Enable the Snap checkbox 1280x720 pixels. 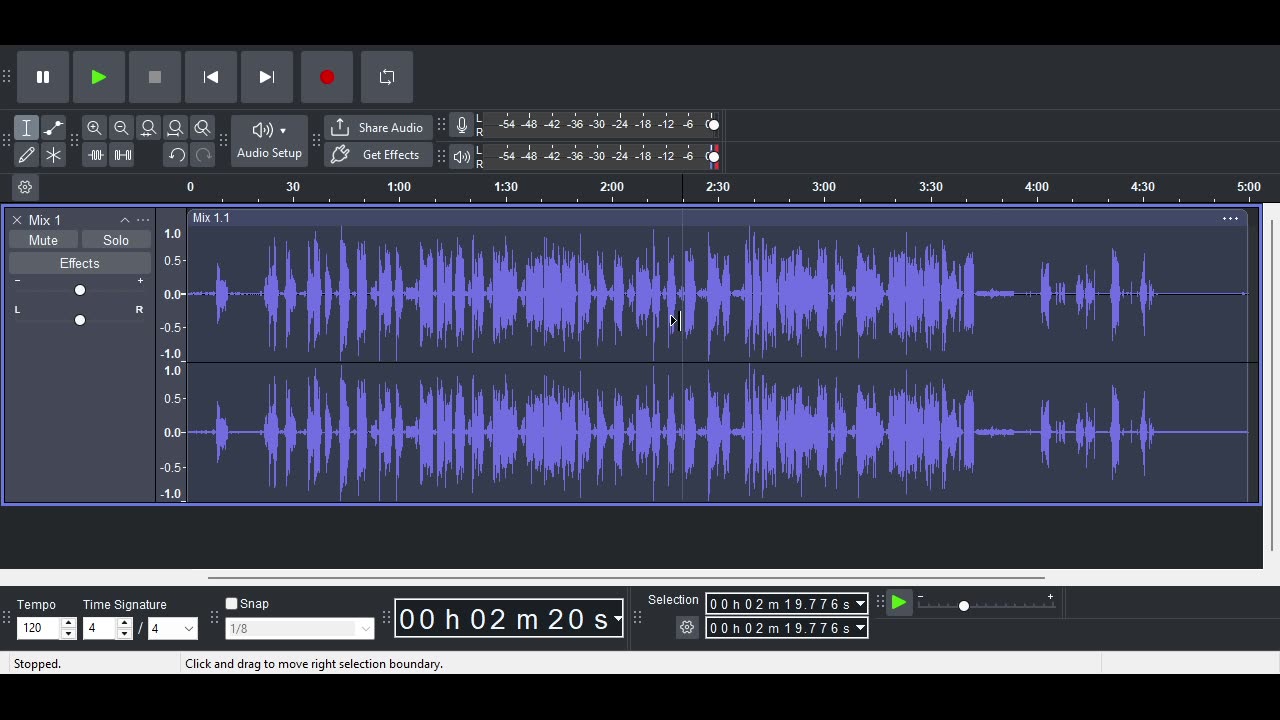(x=232, y=604)
